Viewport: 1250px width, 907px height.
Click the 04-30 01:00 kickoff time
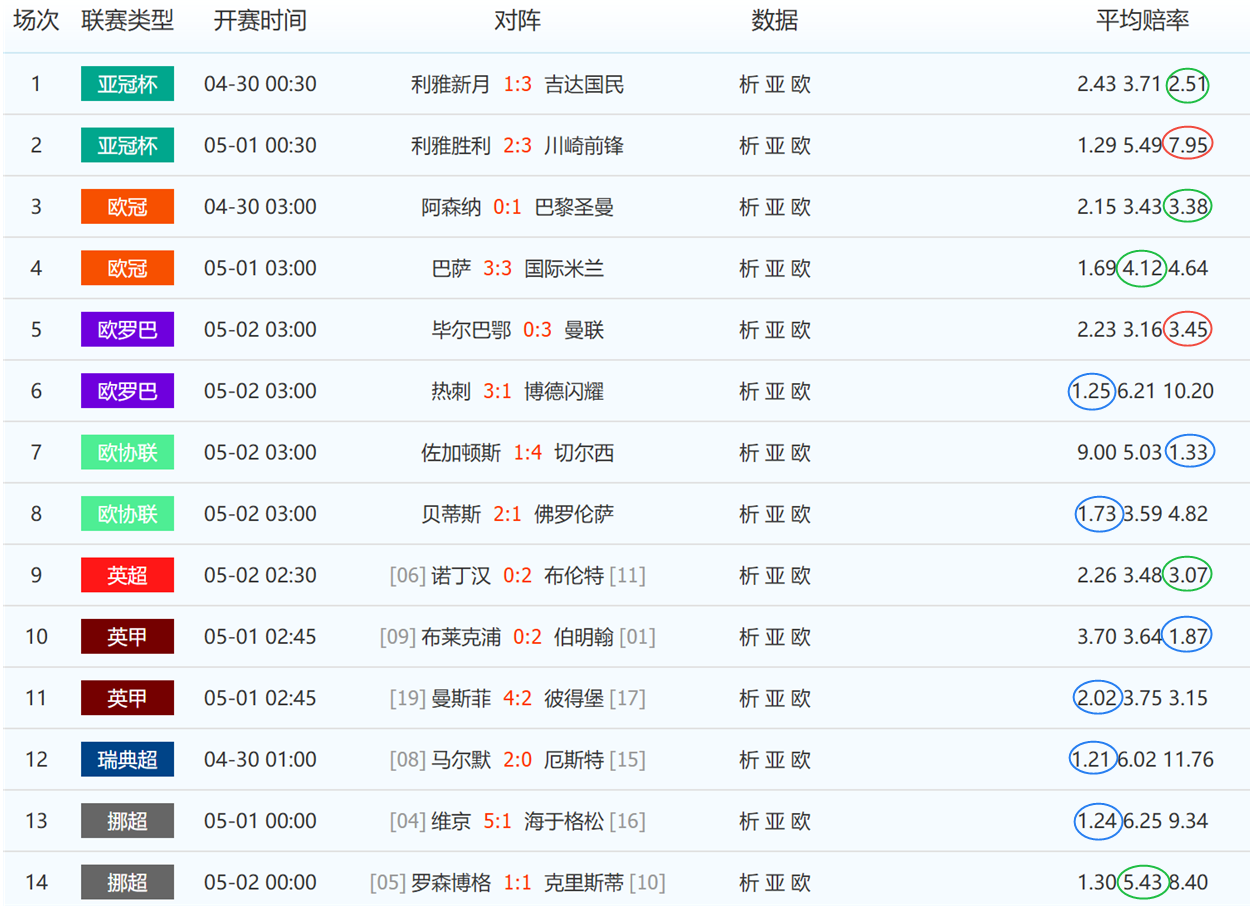(x=260, y=760)
